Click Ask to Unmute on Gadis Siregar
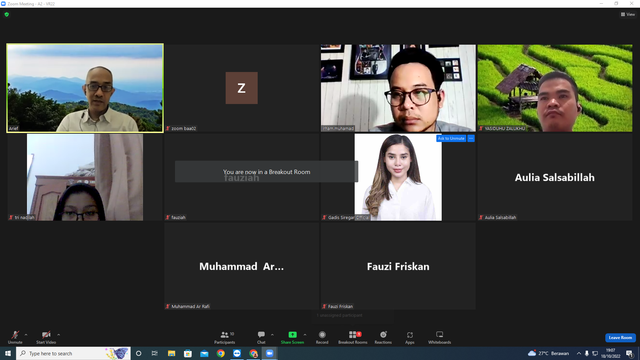Viewport: 640px width, 360px height. click(x=451, y=138)
